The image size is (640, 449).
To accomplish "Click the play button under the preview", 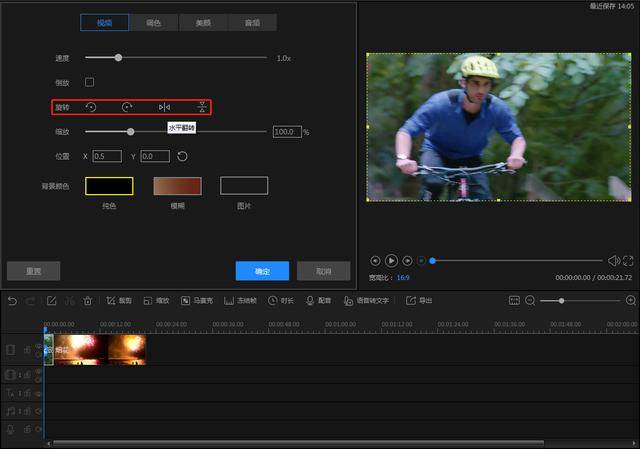I will tap(391, 260).
